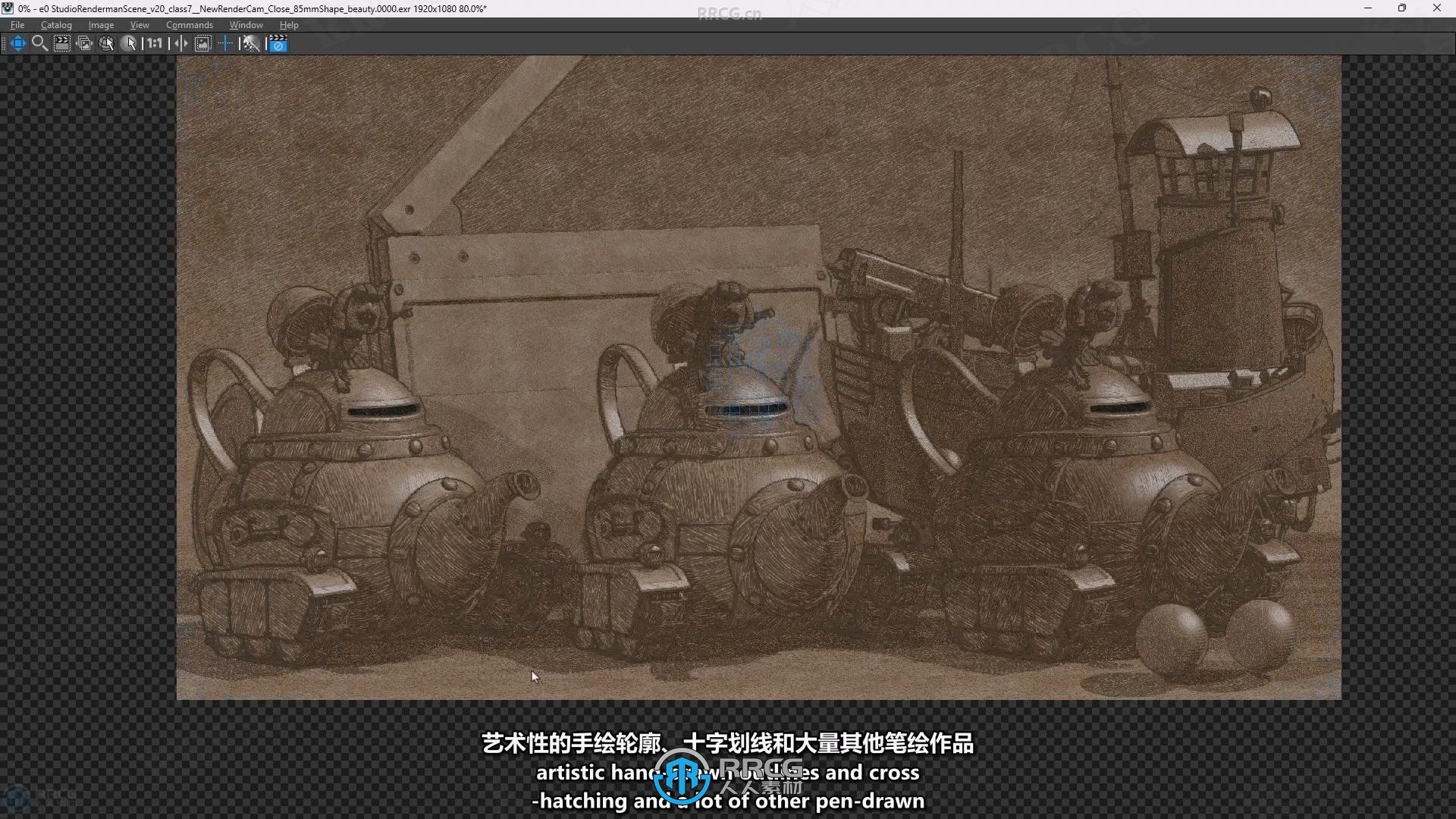Select the sphere cursor picker icon

point(129,43)
